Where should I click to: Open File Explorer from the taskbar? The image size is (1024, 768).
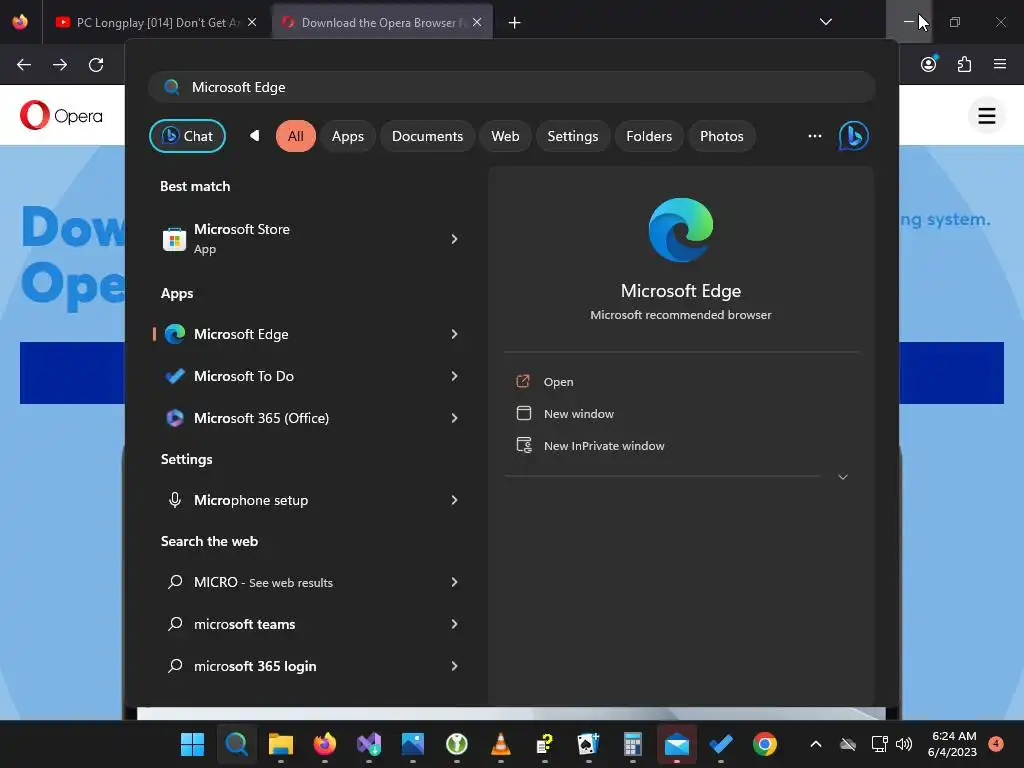click(281, 744)
